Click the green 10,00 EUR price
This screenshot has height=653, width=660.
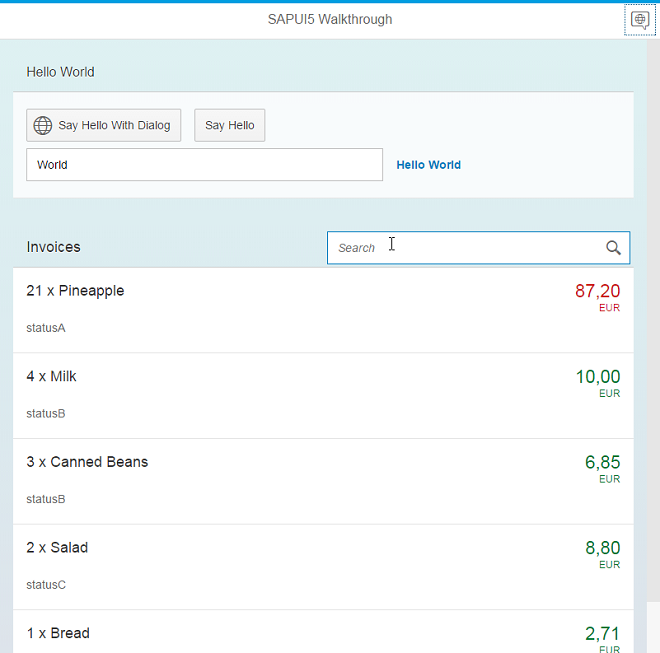597,378
